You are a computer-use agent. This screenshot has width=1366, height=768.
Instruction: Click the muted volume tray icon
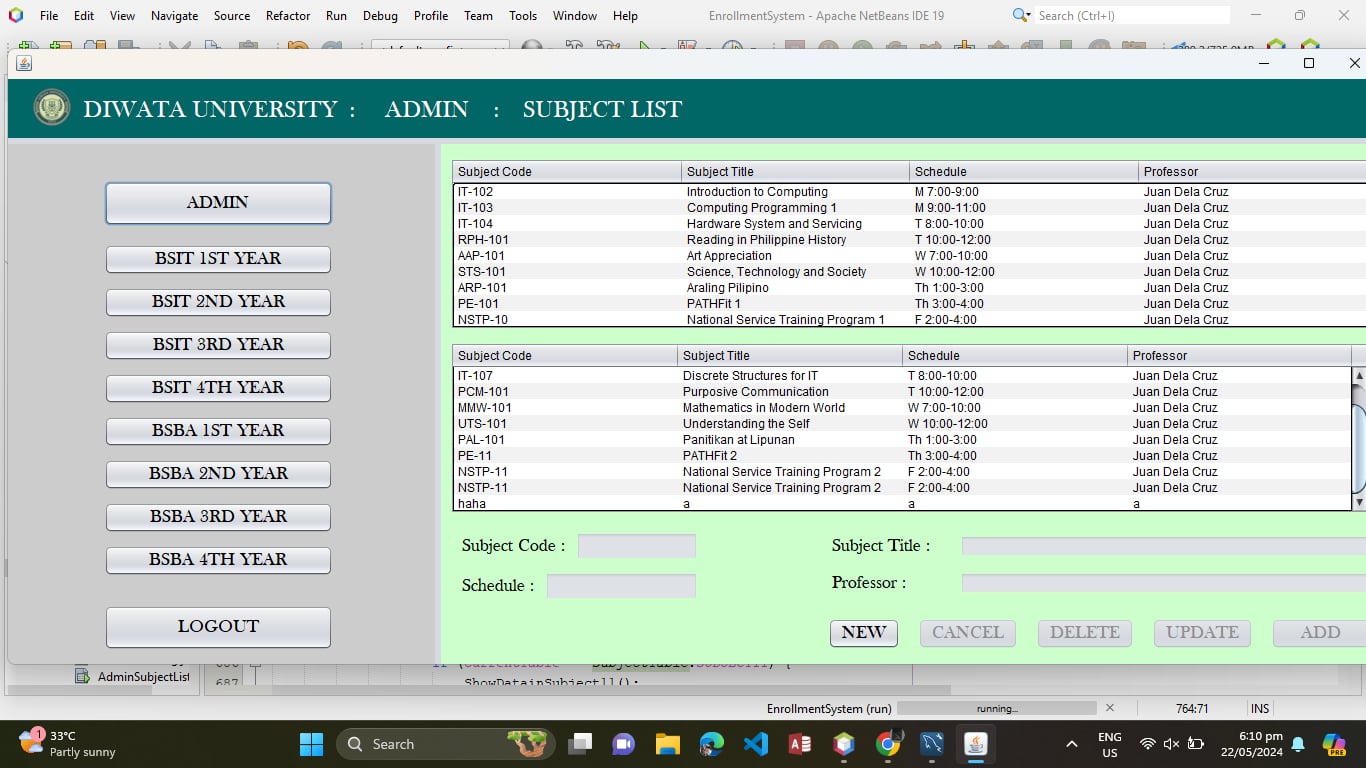pos(1171,744)
